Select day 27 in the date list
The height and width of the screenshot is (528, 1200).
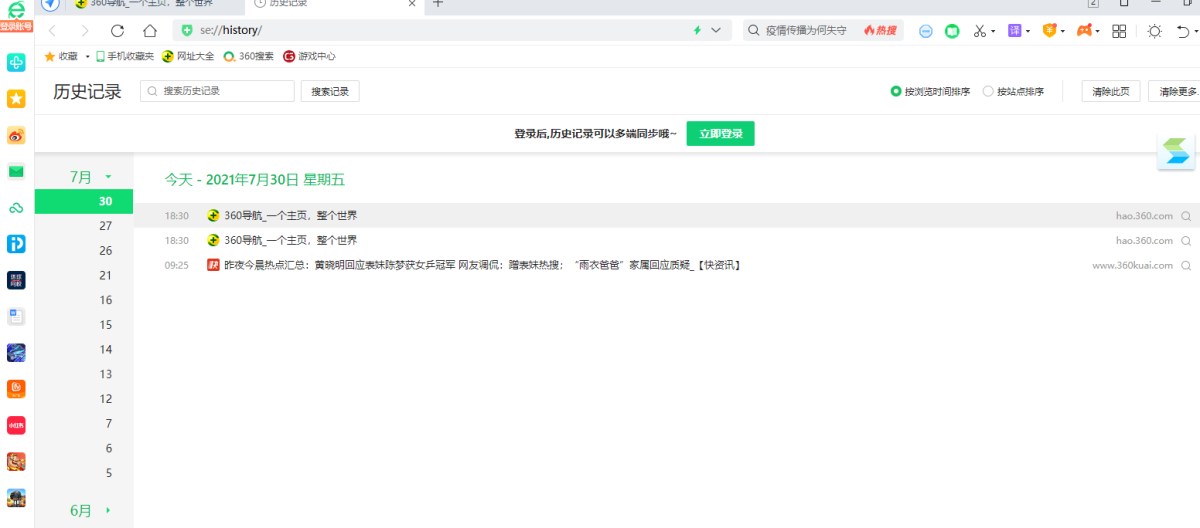click(x=105, y=226)
